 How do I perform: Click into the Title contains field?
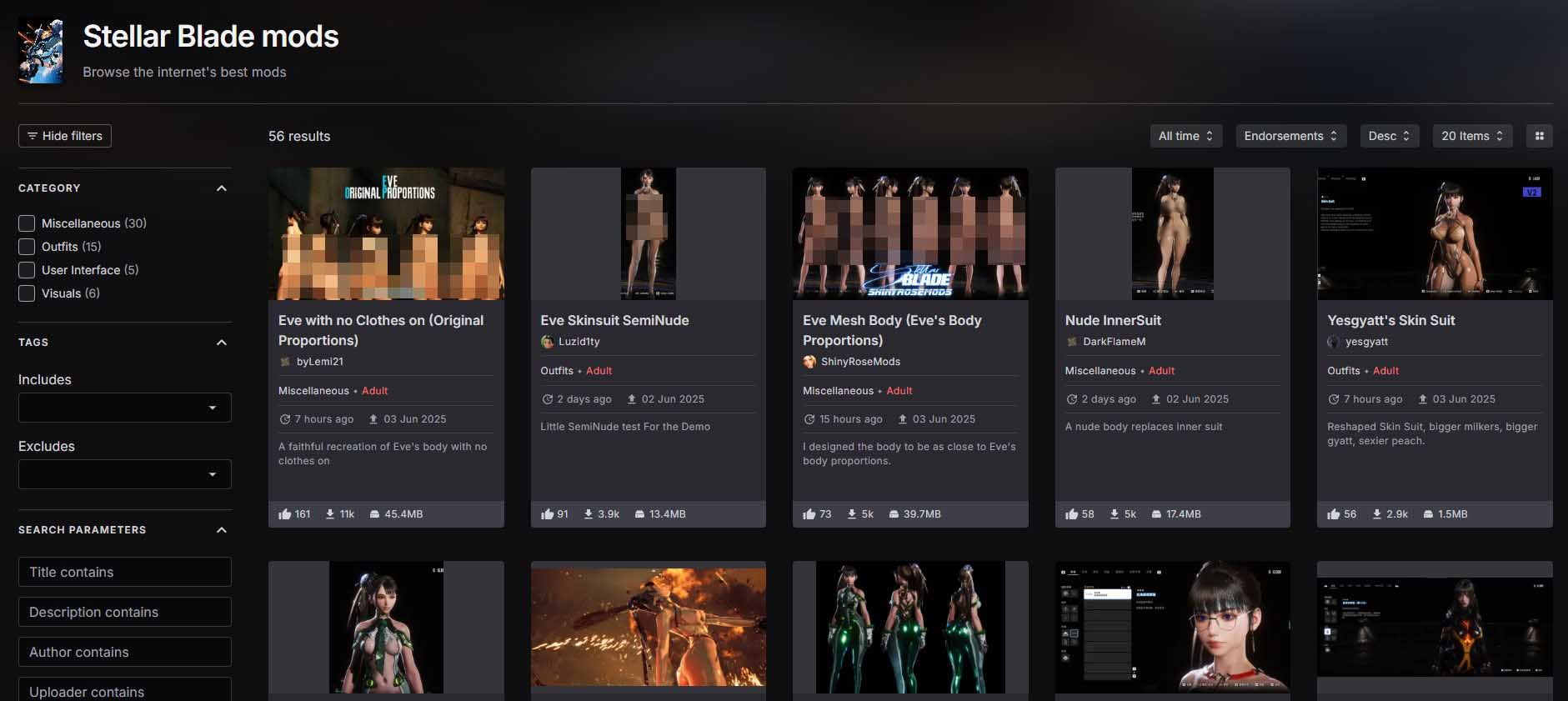click(x=125, y=572)
